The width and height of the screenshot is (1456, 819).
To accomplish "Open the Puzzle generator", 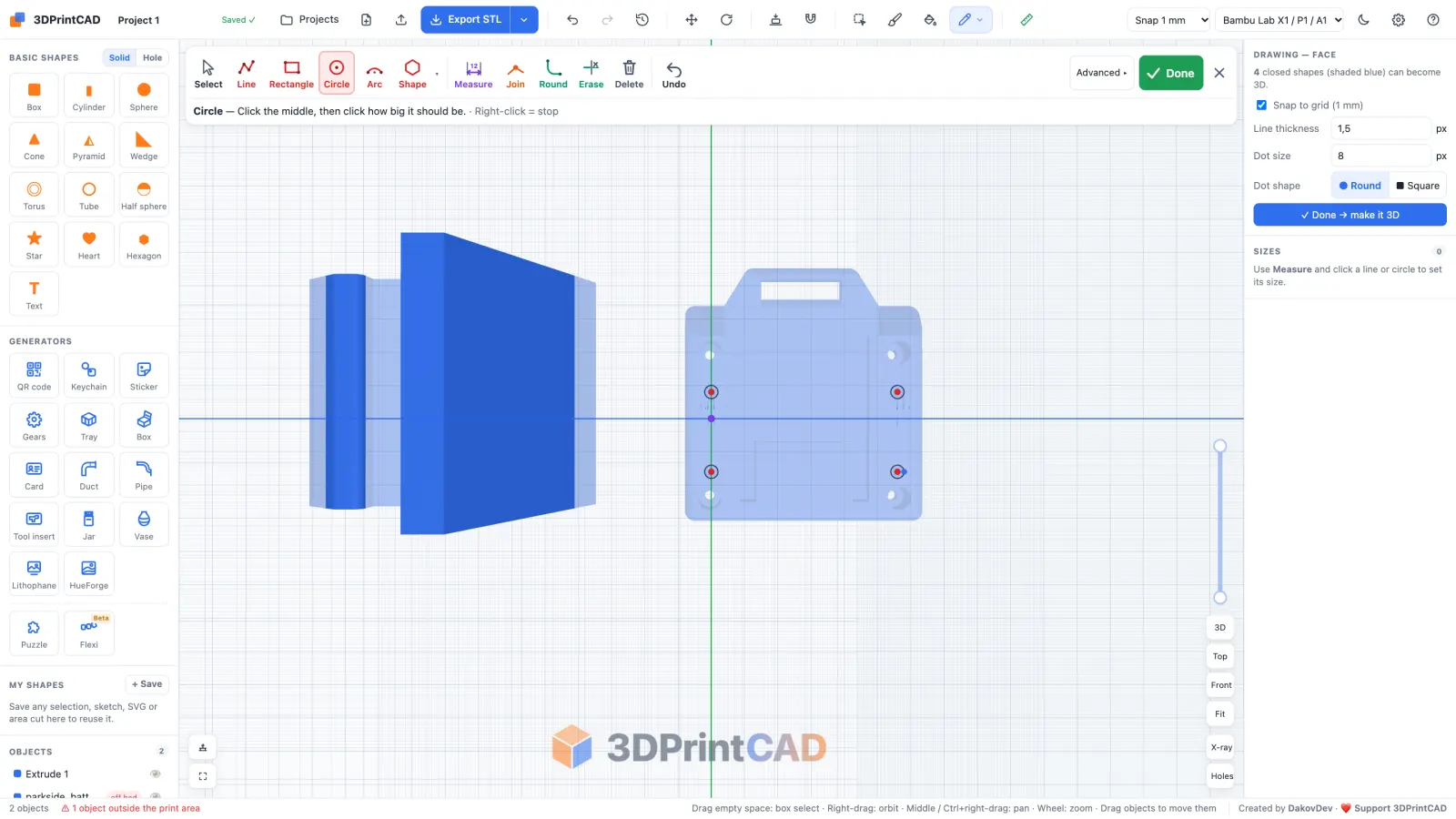I will (x=34, y=633).
